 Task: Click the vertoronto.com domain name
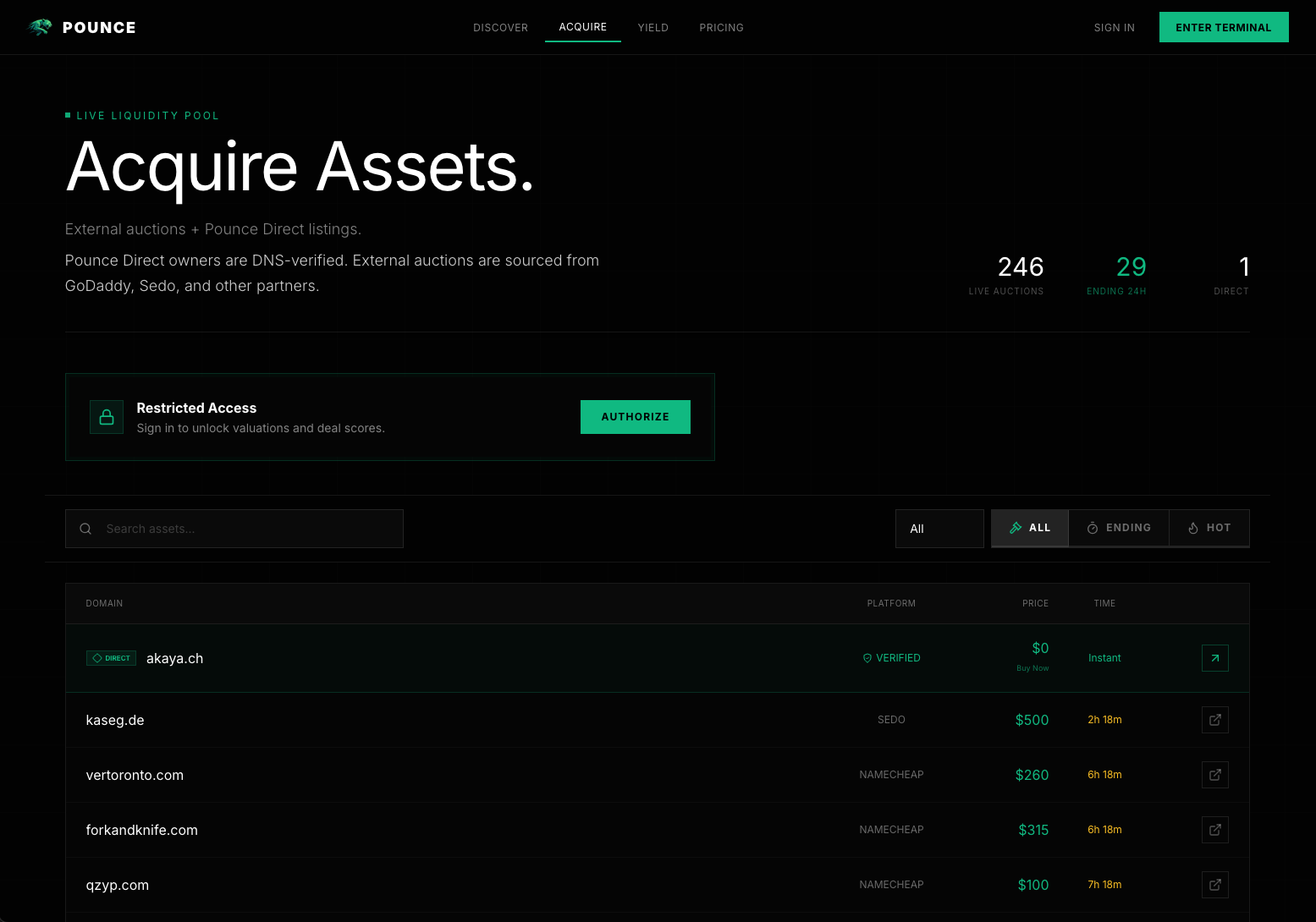(135, 775)
